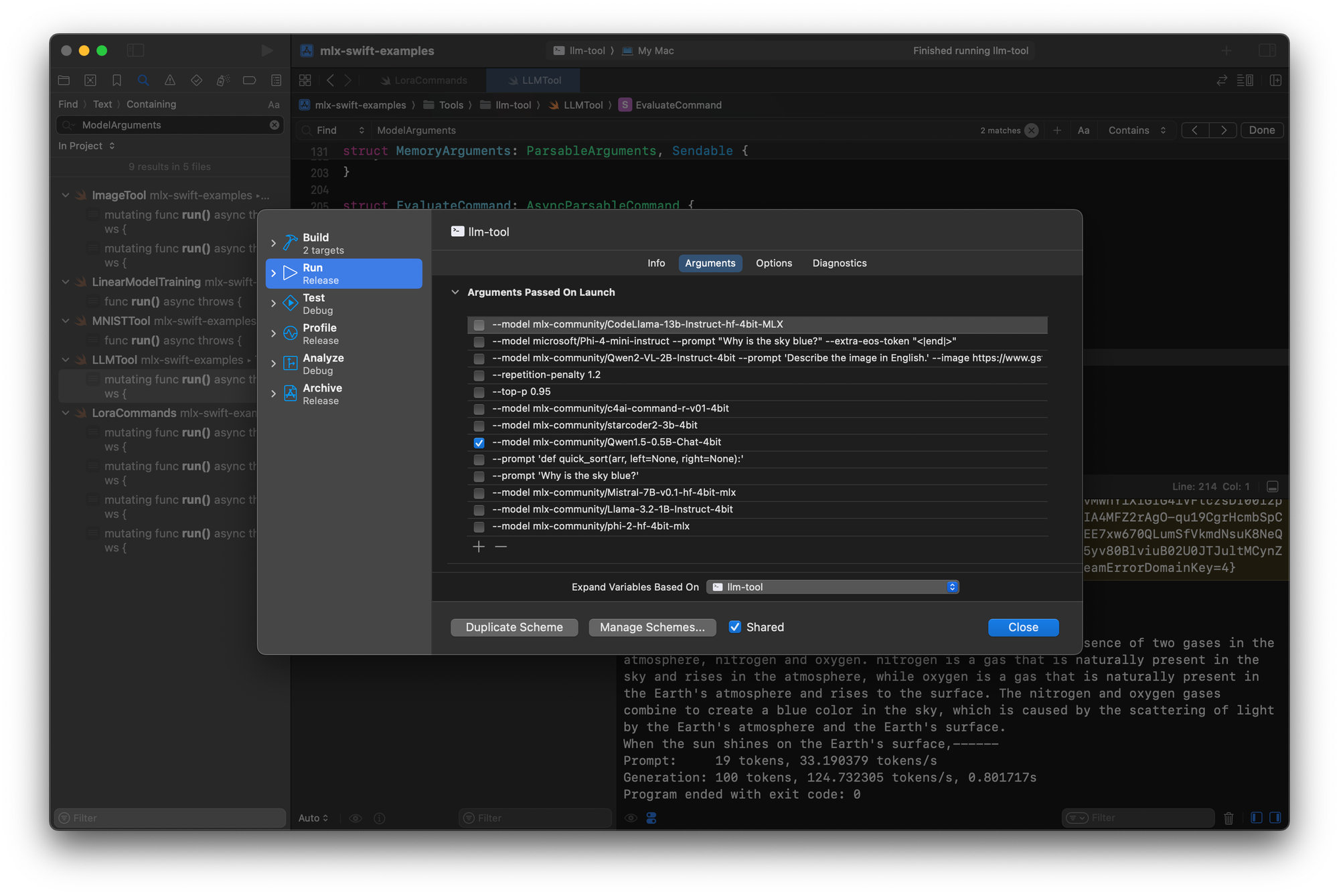Click the plus Library icon in toolbar
Screen dimensions: 1339x896
(1227, 50)
